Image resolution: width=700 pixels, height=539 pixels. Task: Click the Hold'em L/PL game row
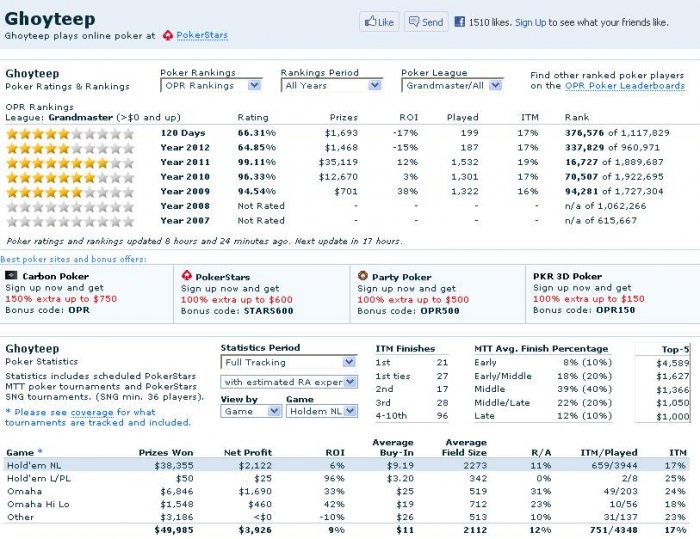(346, 478)
